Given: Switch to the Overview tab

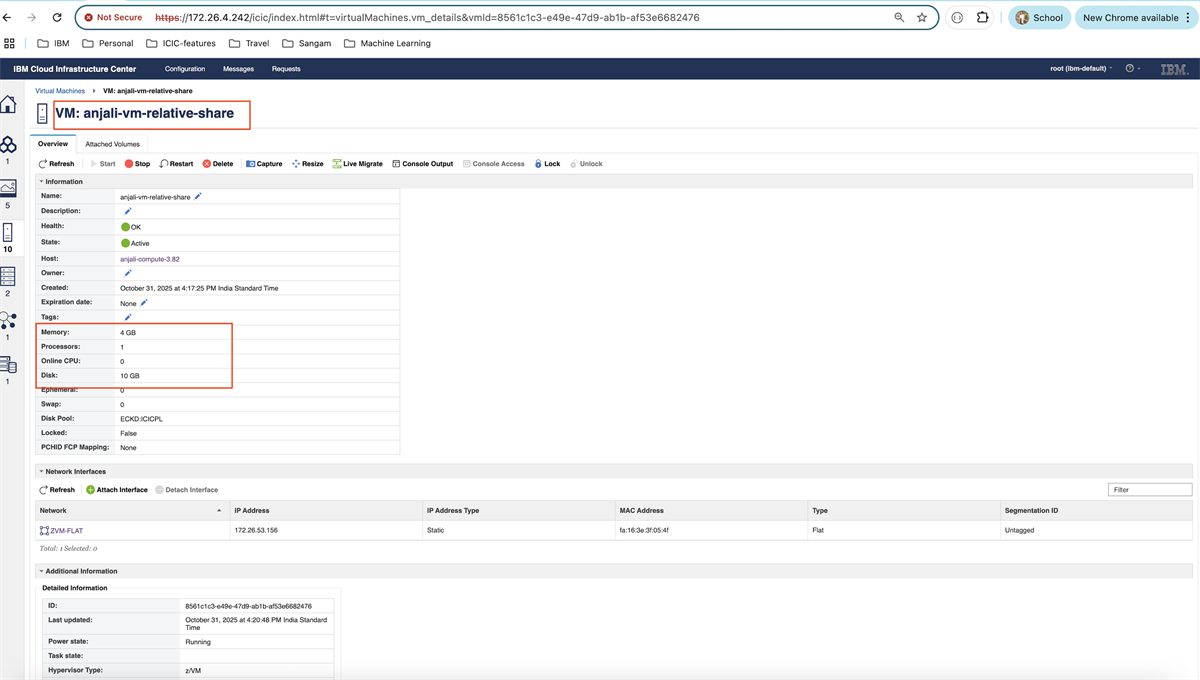Looking at the screenshot, I should (x=53, y=144).
